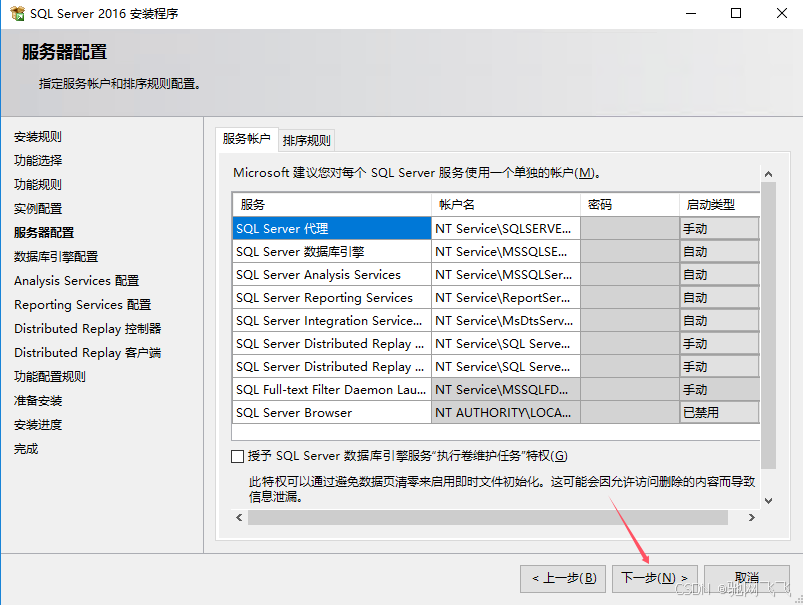Cancel setup with 取消 button
The width and height of the screenshot is (803, 605).
pos(747,578)
